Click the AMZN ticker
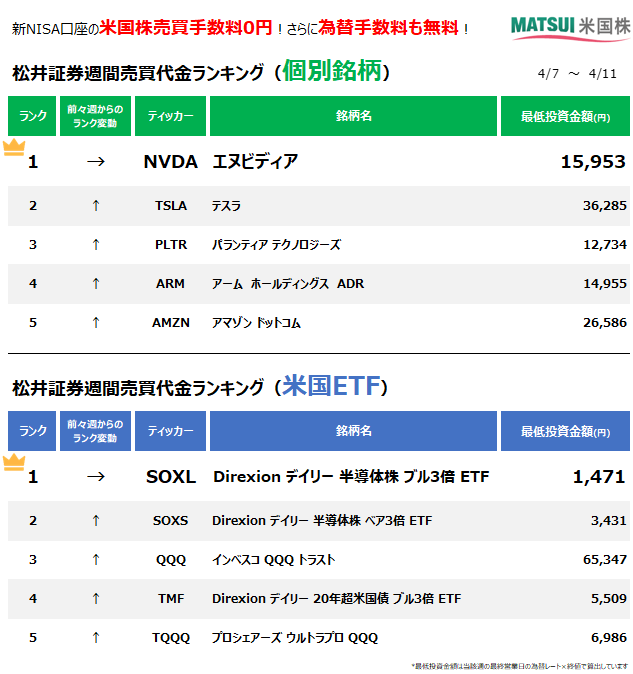 click(x=171, y=323)
